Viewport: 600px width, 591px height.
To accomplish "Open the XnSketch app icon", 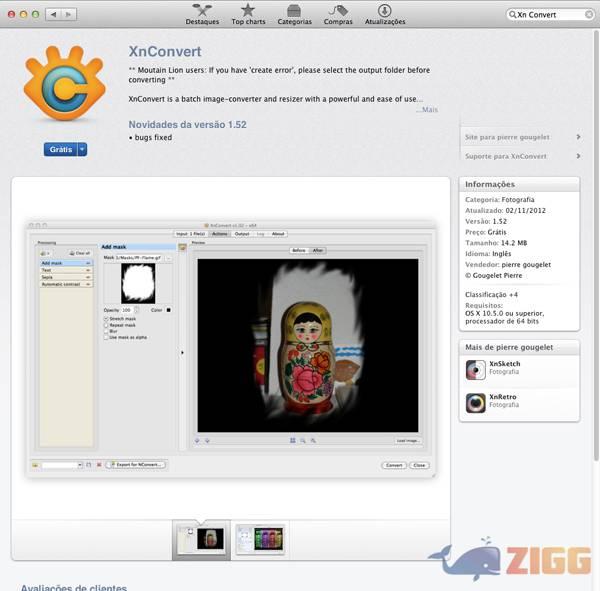I will (x=476, y=370).
